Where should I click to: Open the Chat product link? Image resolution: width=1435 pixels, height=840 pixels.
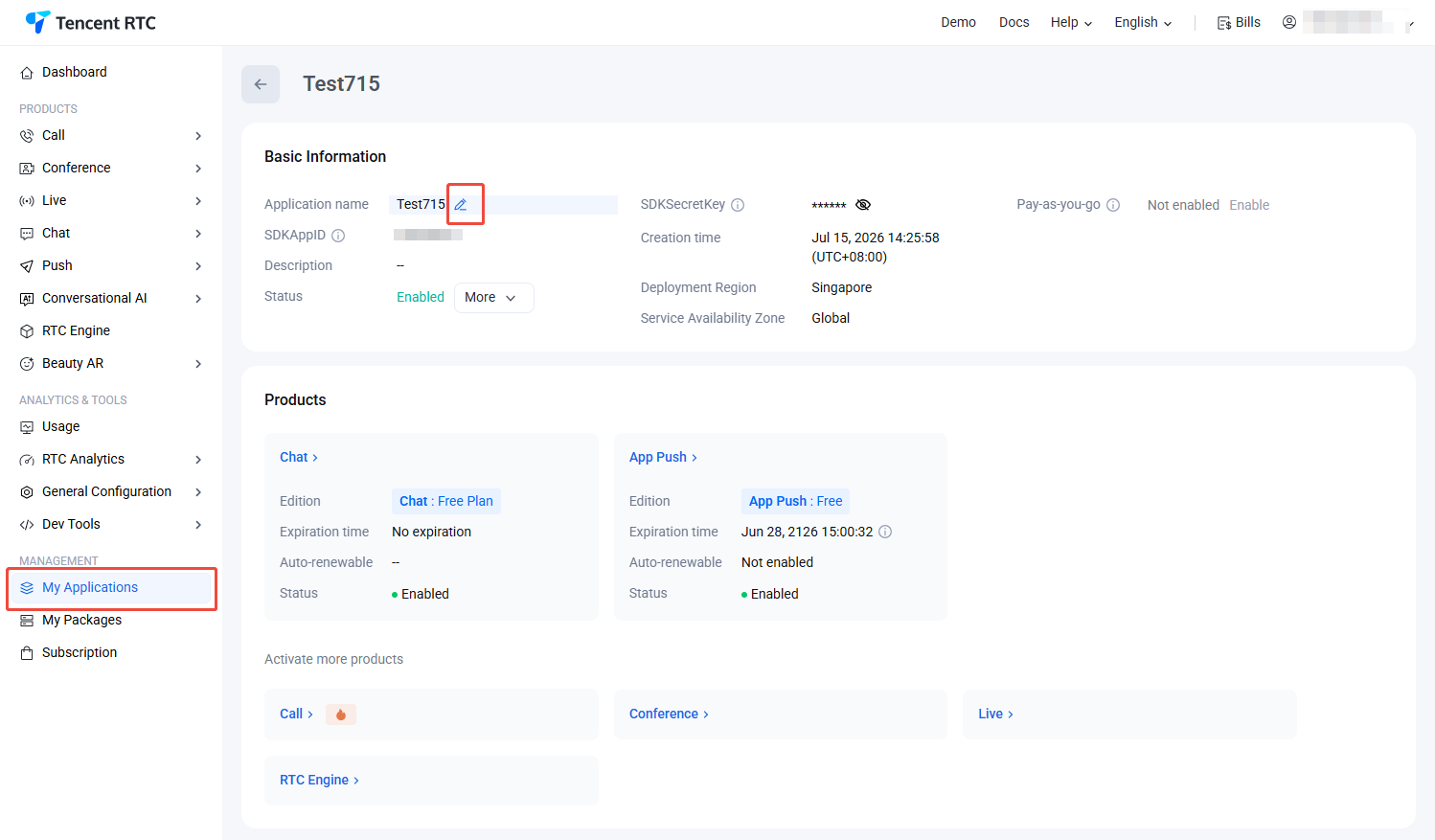click(298, 458)
